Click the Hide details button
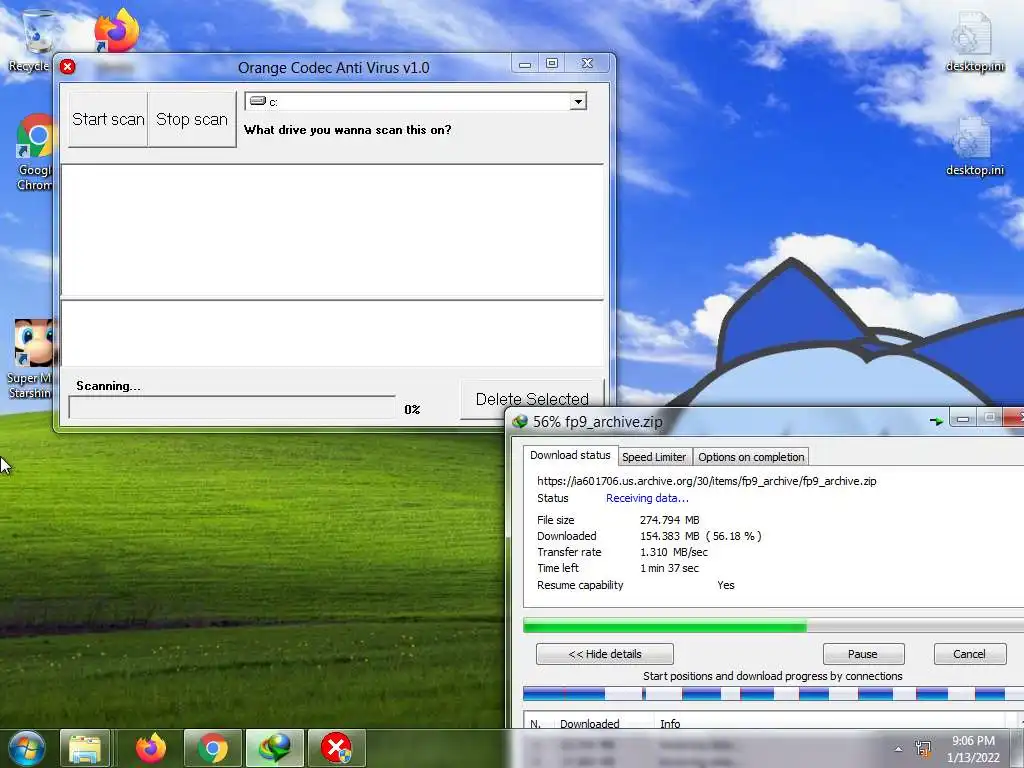The image size is (1024, 768). [605, 654]
